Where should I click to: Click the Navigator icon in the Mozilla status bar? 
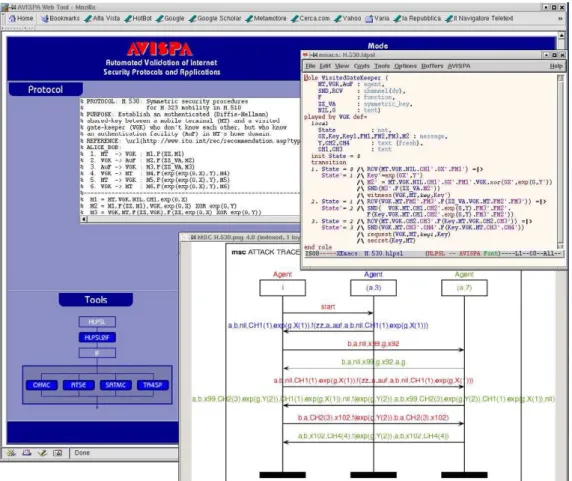point(11,453)
